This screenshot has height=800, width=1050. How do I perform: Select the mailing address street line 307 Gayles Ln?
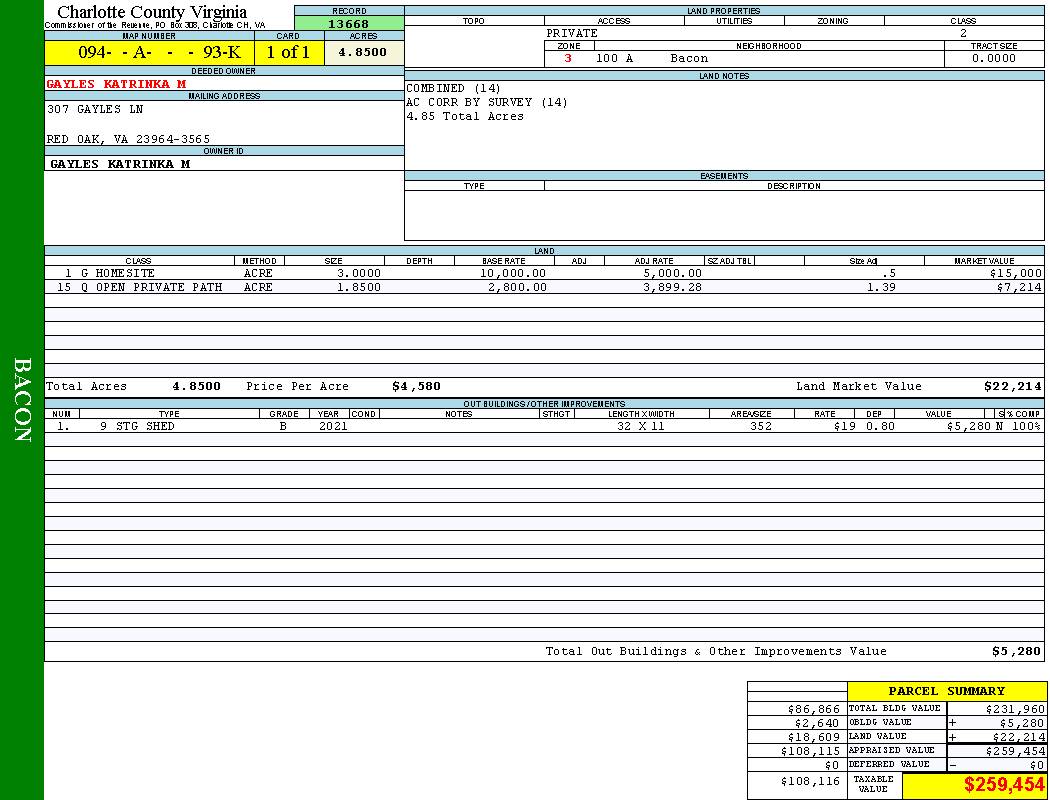point(97,109)
